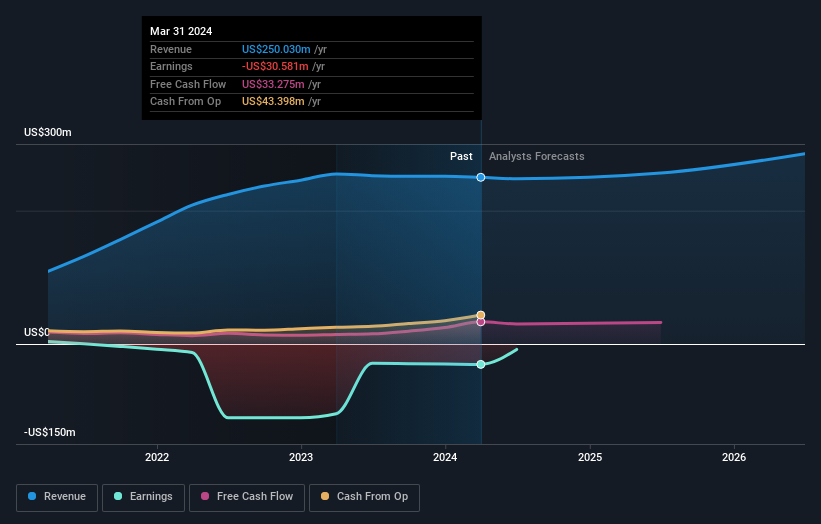
Task: Click the Revenue row label in tooltip
Action: pos(171,49)
